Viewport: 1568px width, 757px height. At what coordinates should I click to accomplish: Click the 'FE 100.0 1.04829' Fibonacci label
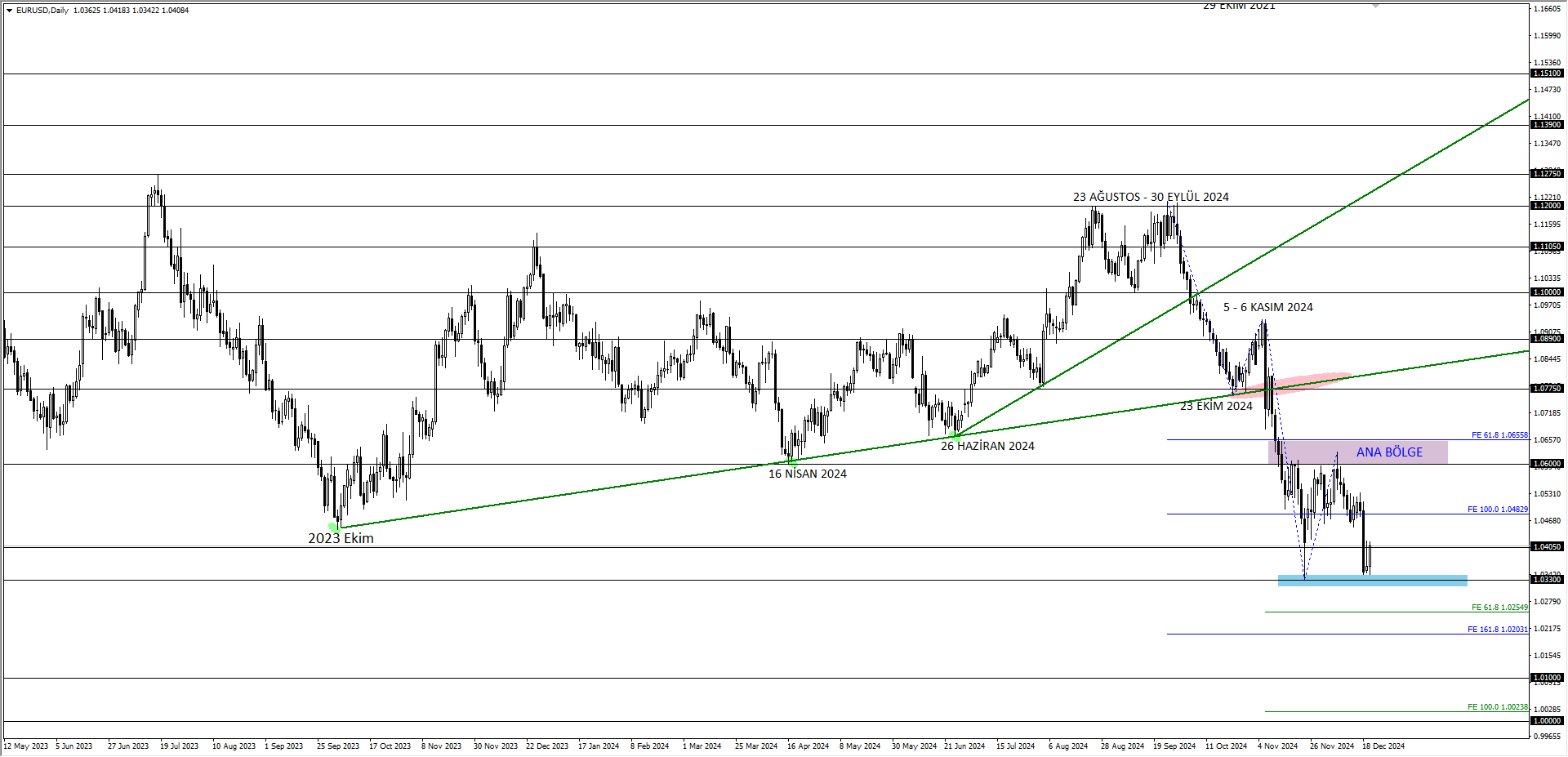(1497, 510)
